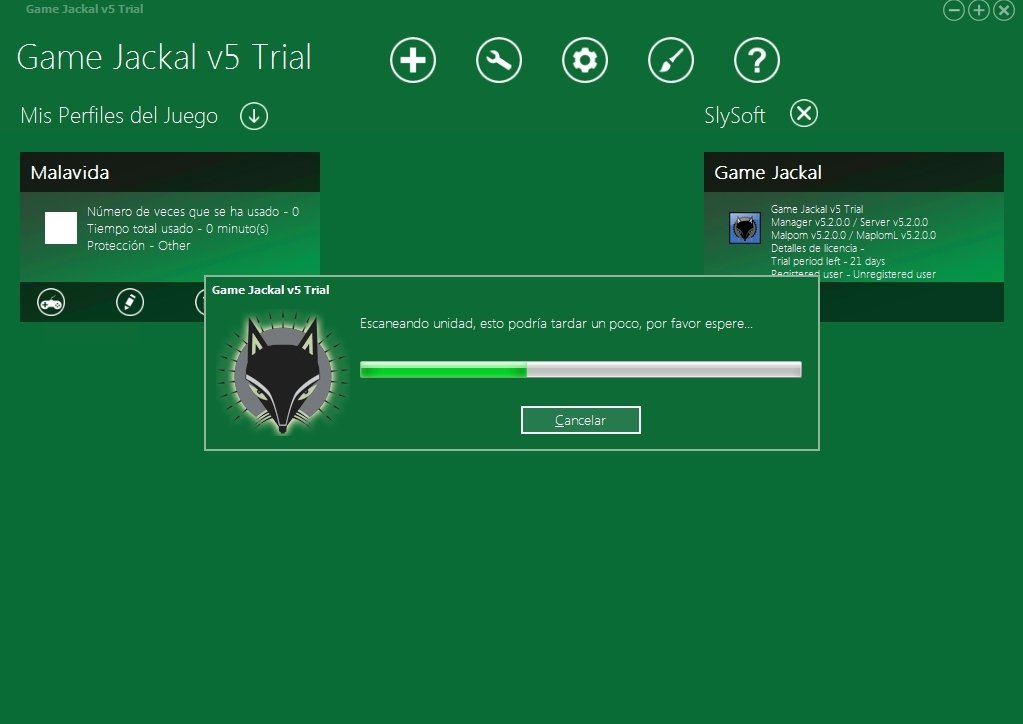
Task: Click the down arrow beside Mis Perfiles del Juego
Action: click(254, 116)
